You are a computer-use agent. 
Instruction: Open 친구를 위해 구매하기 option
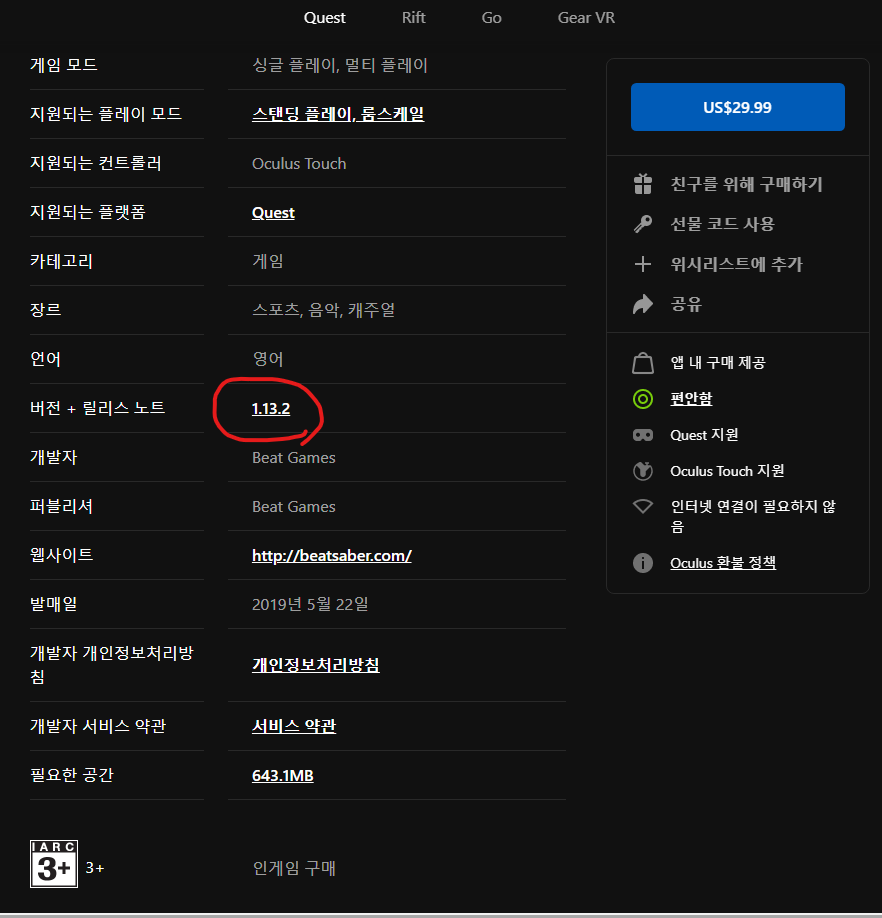tap(746, 184)
